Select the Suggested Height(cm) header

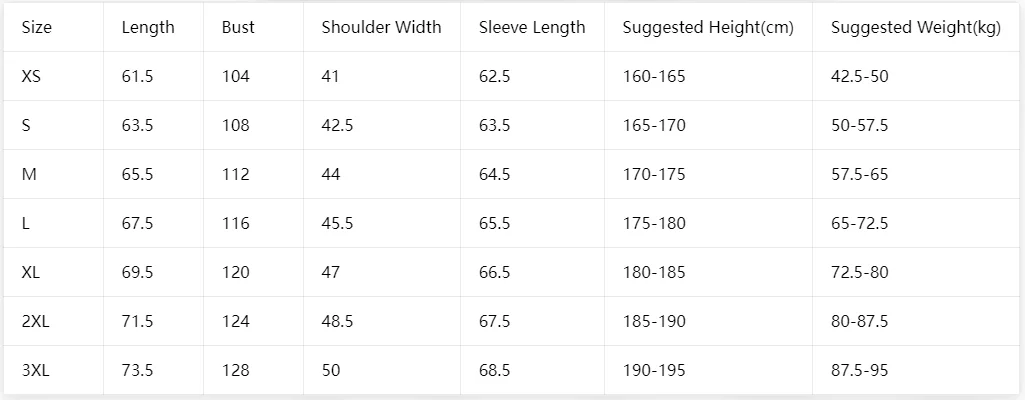(708, 27)
